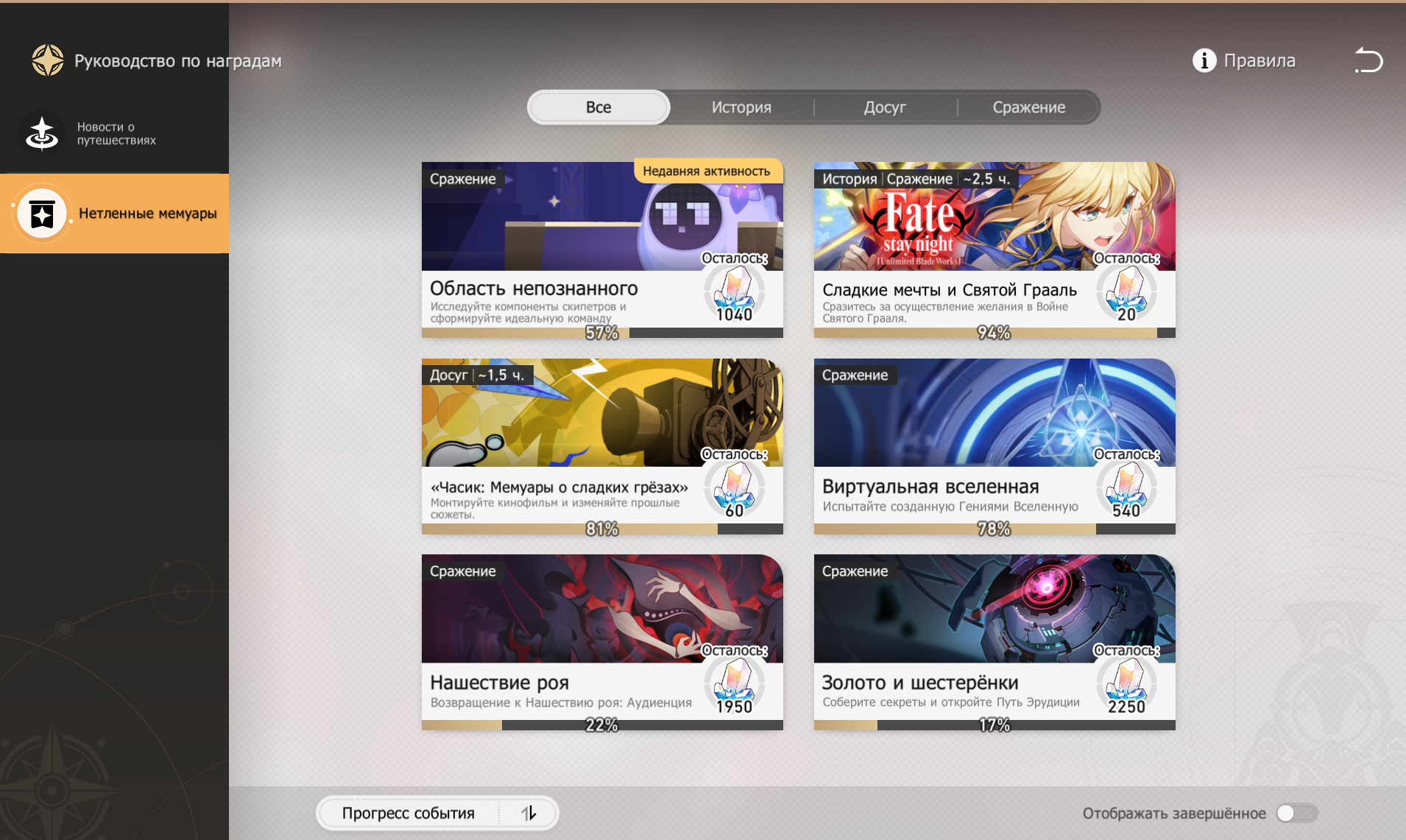Click the 'Нашествие роя' banner artwork
The image size is (1406, 840).
602,609
